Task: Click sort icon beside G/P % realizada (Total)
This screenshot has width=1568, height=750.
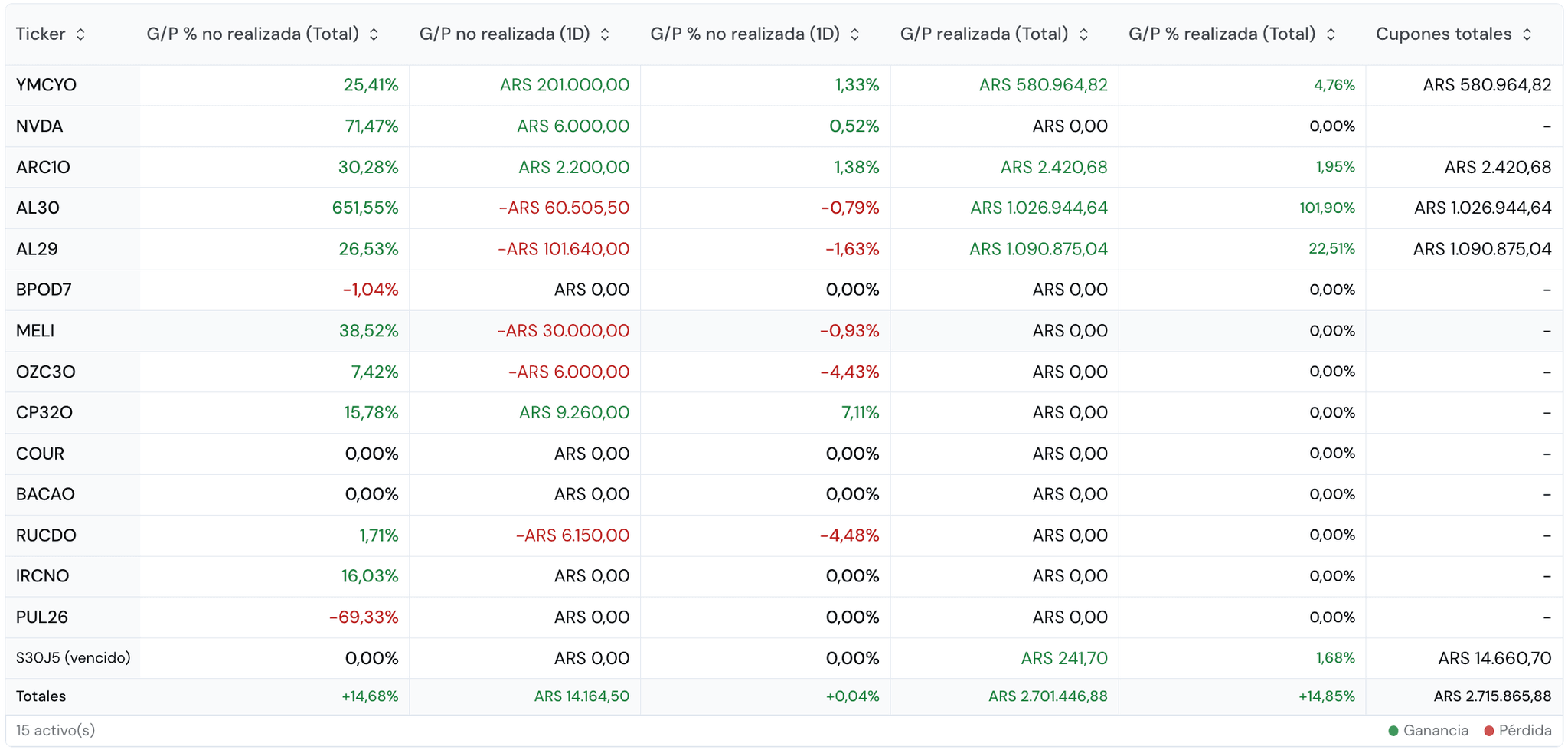Action: click(1331, 34)
